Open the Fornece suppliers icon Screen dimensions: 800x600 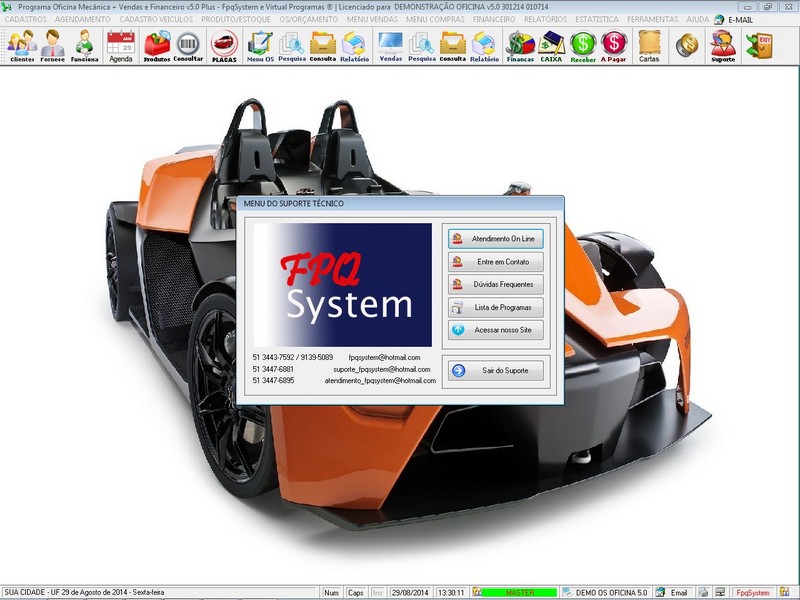point(53,46)
